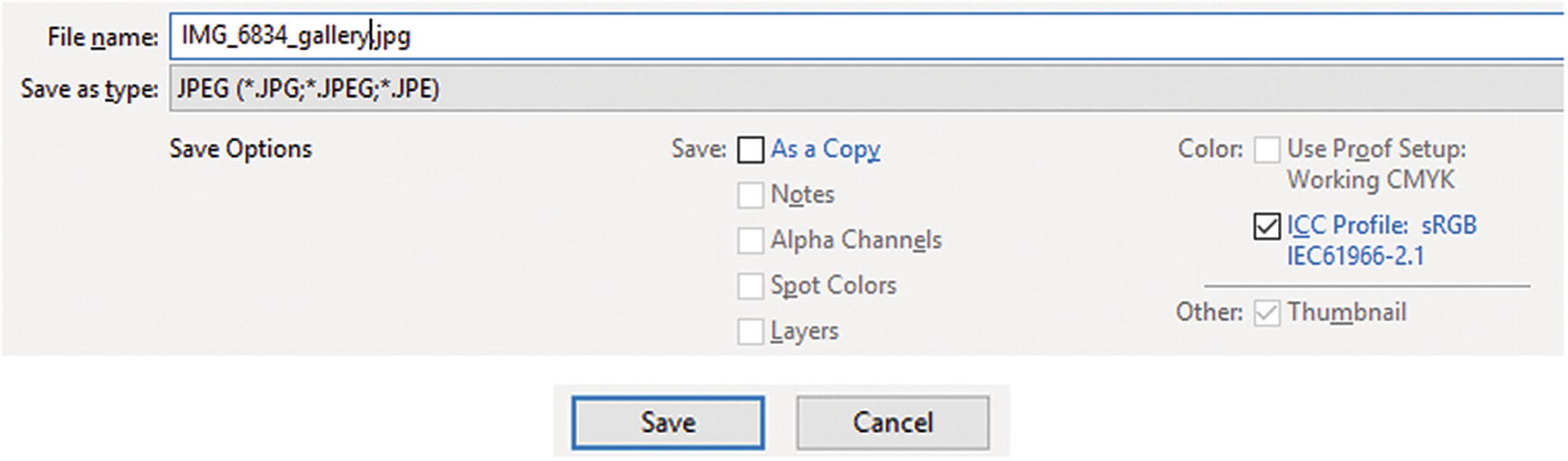Click the "Save as type:" label
This screenshot has width=1568, height=461.
[x=89, y=89]
